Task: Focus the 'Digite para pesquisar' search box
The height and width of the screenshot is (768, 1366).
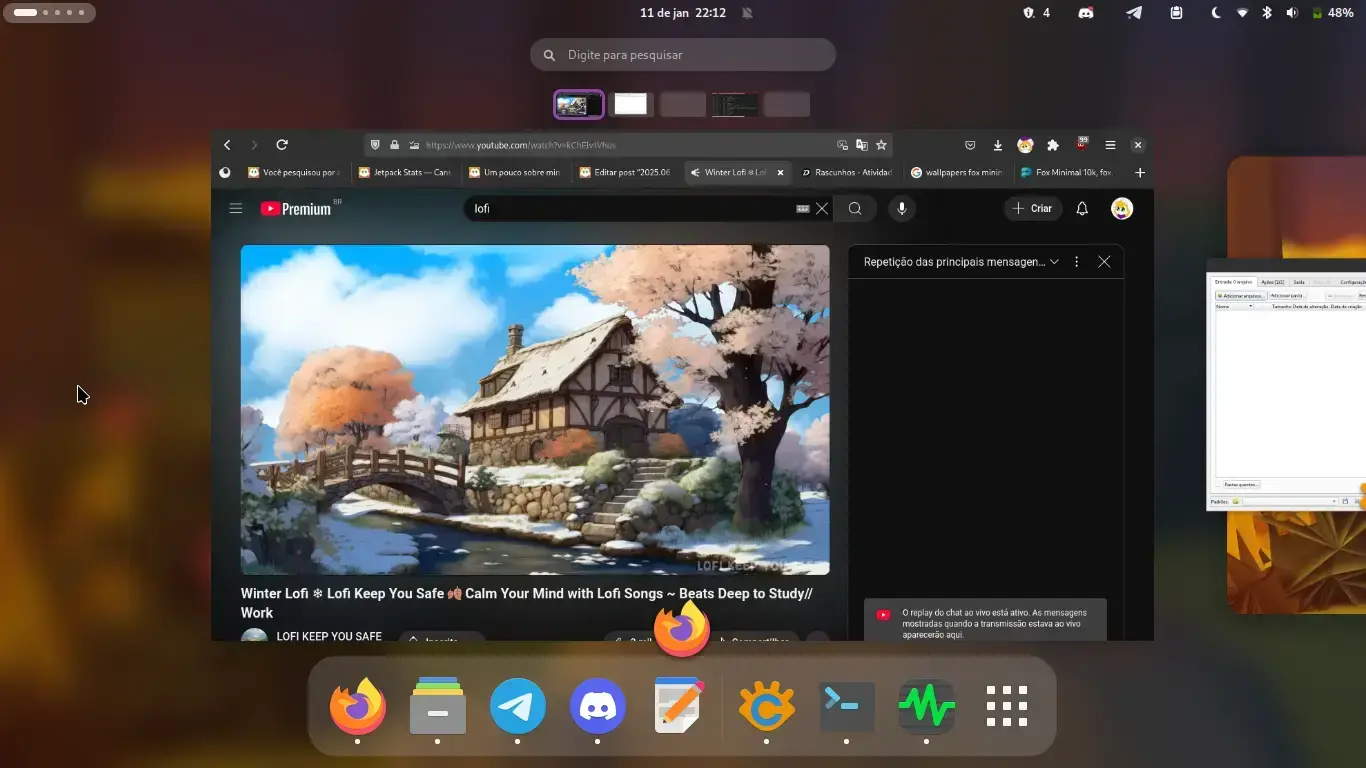Action: (x=683, y=55)
